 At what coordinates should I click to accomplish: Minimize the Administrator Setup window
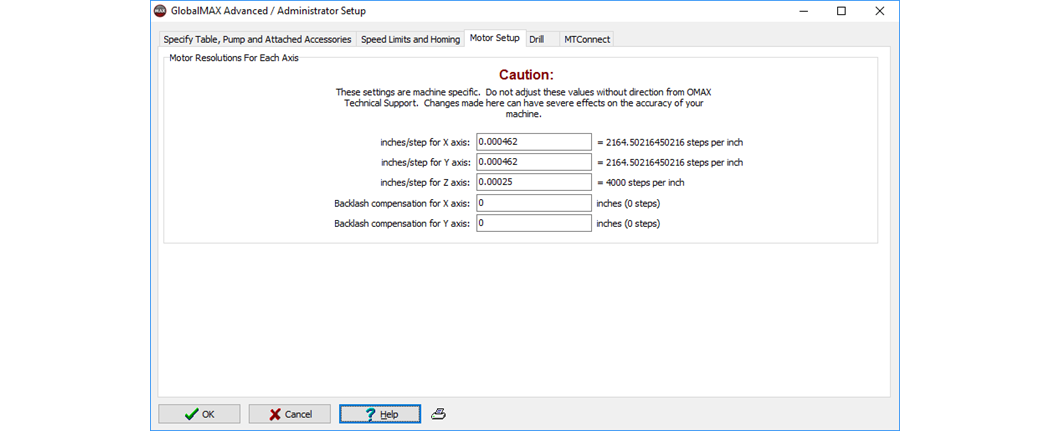pyautogui.click(x=802, y=11)
